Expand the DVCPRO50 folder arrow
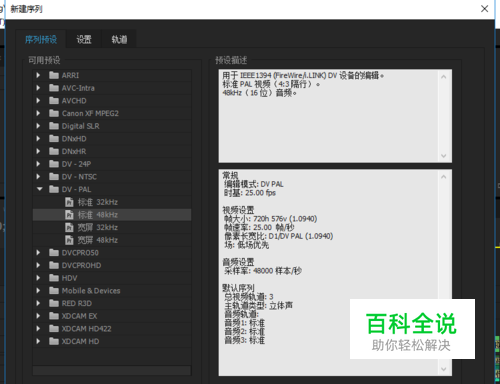Viewport: 500px width, 384px height. [38, 253]
